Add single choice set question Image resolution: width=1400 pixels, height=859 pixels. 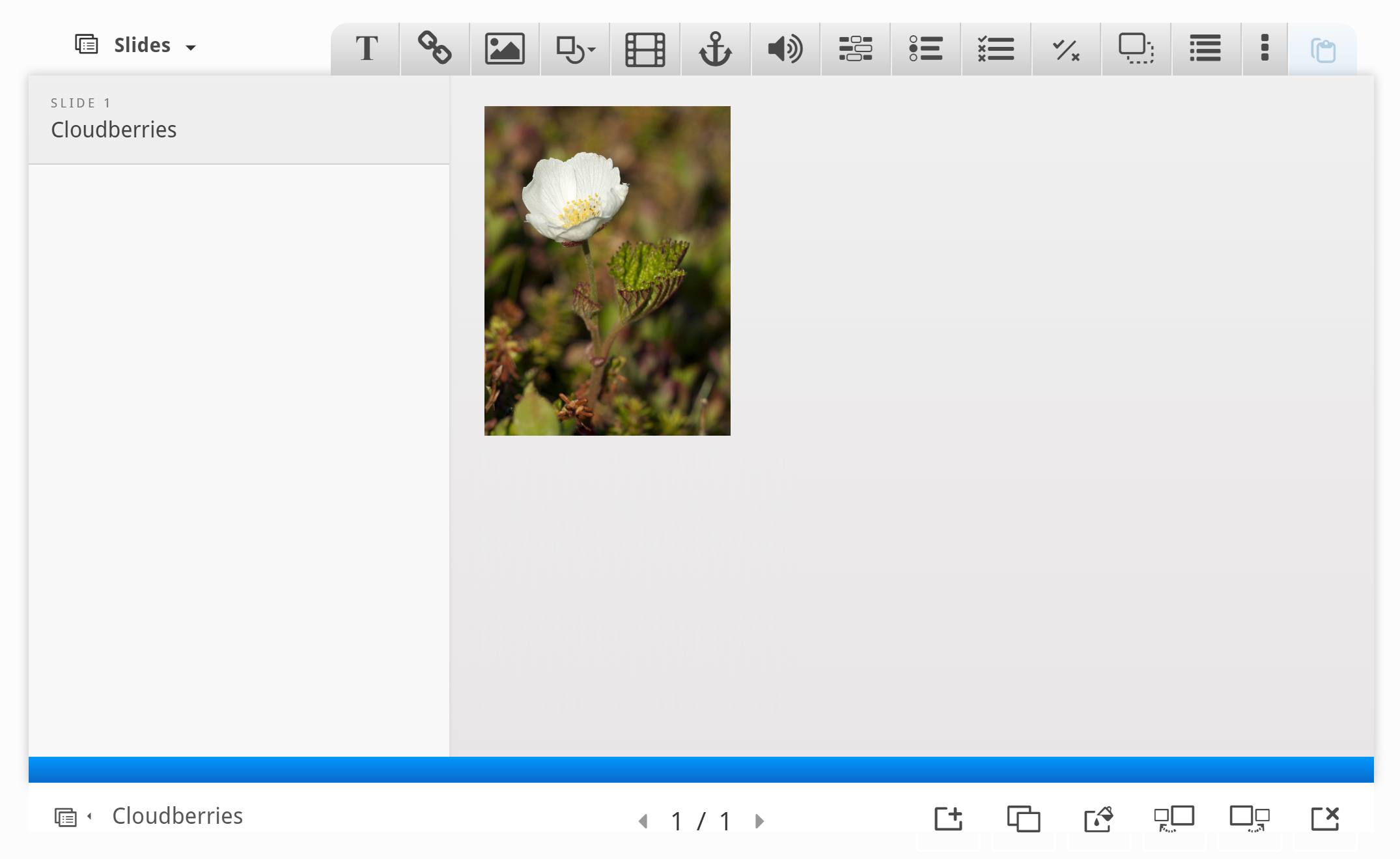pos(926,49)
